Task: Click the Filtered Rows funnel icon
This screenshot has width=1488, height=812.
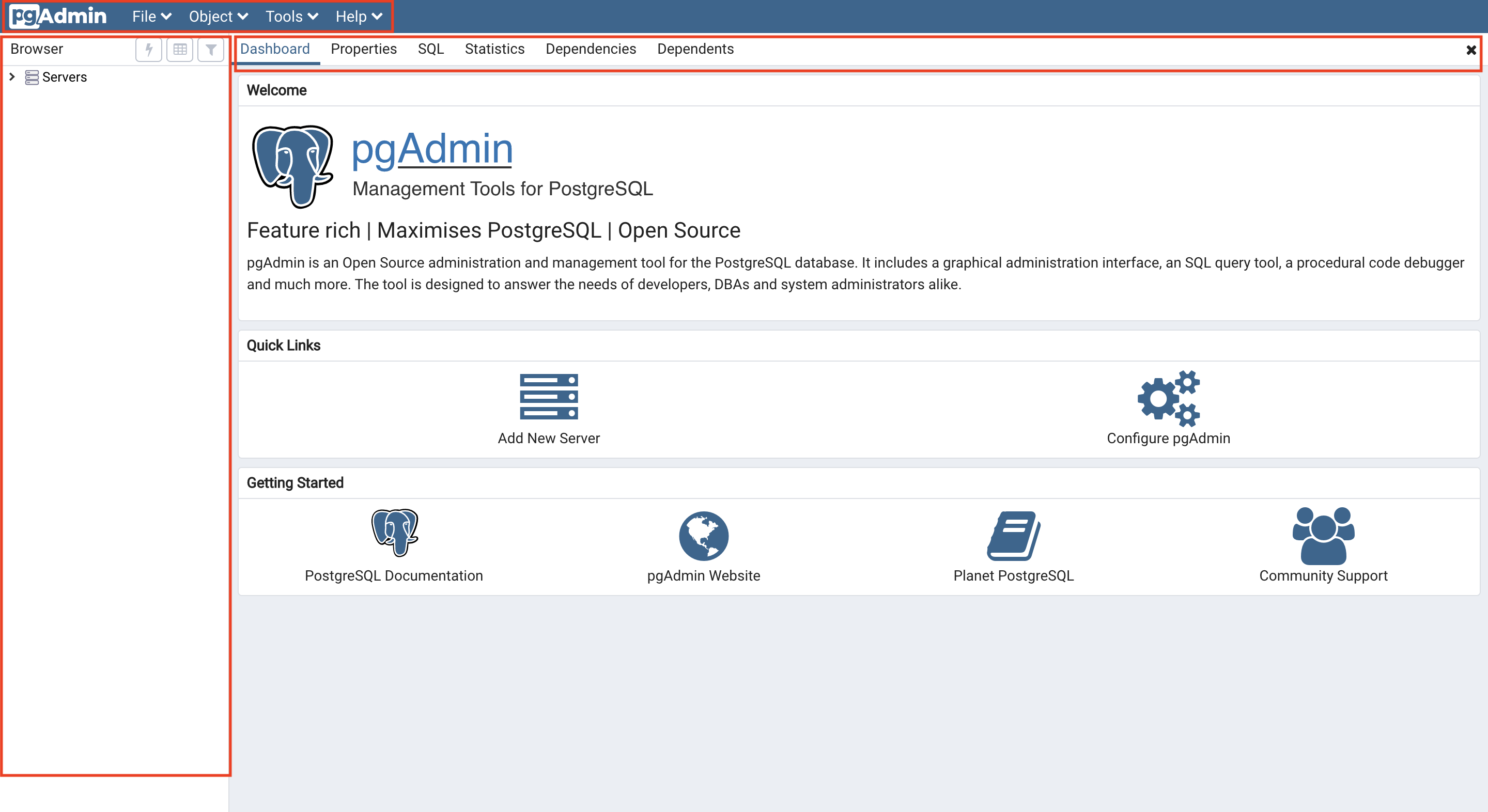Action: pyautogui.click(x=211, y=49)
